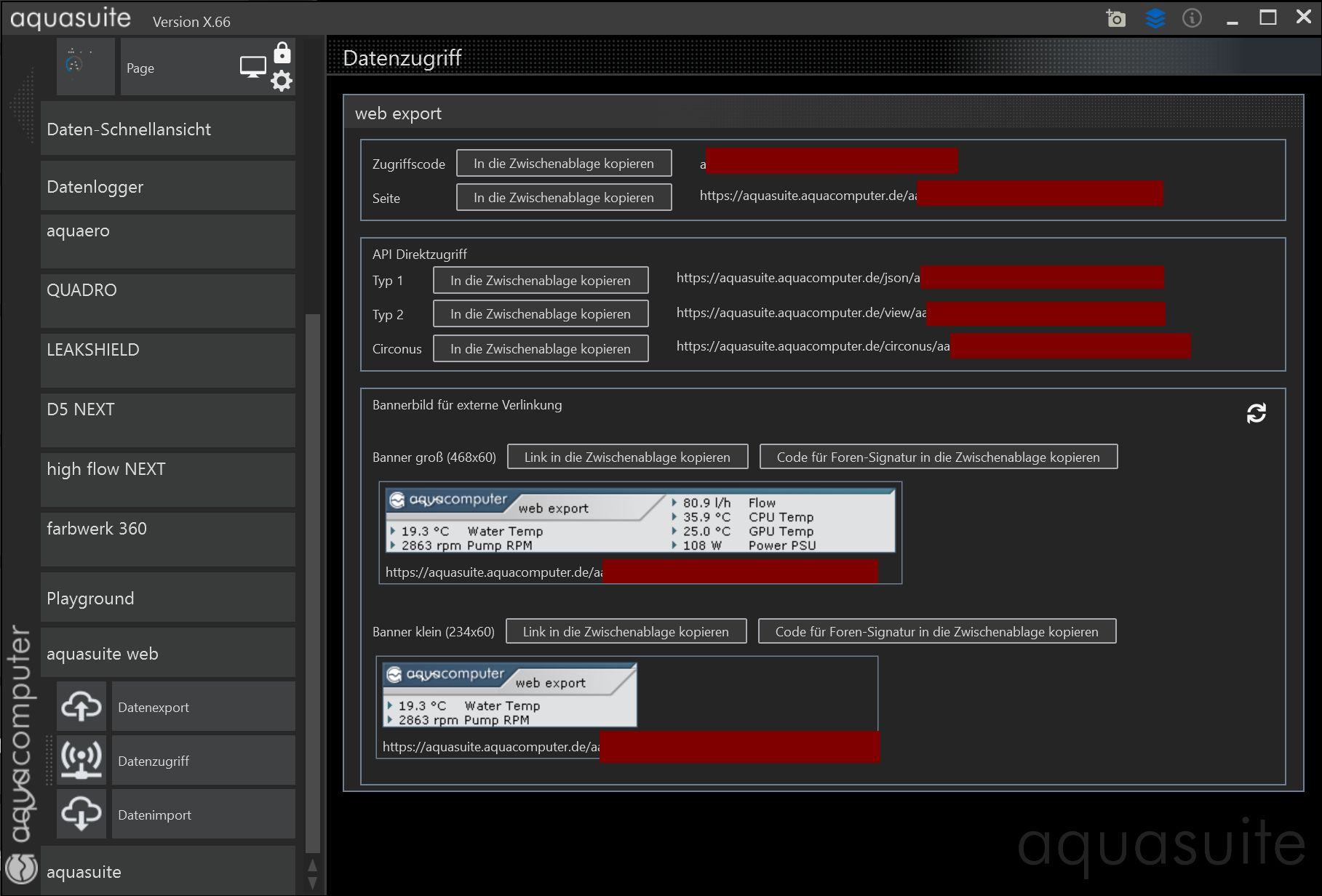The image size is (1322, 896).
Task: Open the Datenimport page
Action: (204, 814)
